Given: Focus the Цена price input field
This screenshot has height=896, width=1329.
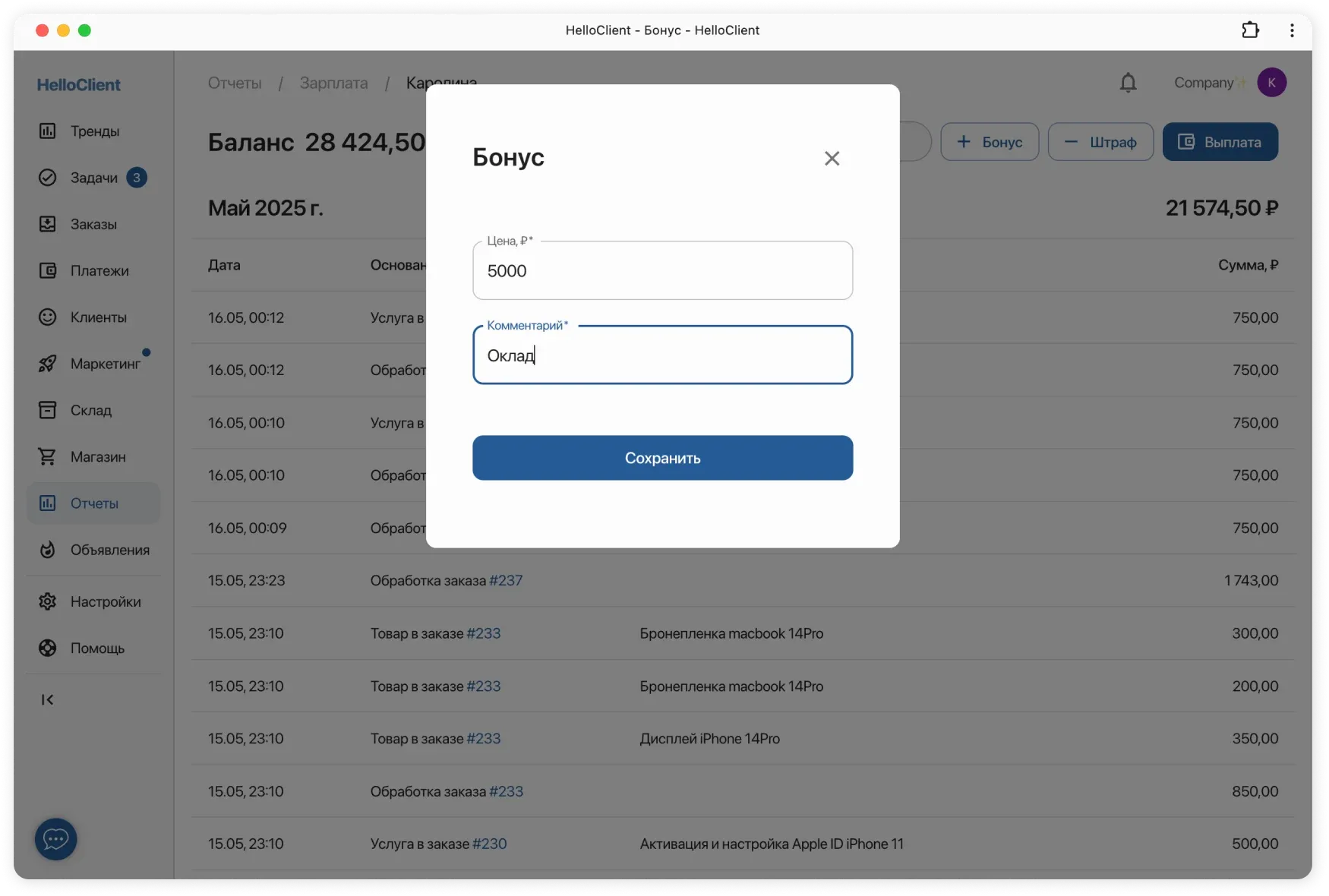Looking at the screenshot, I should click(662, 271).
